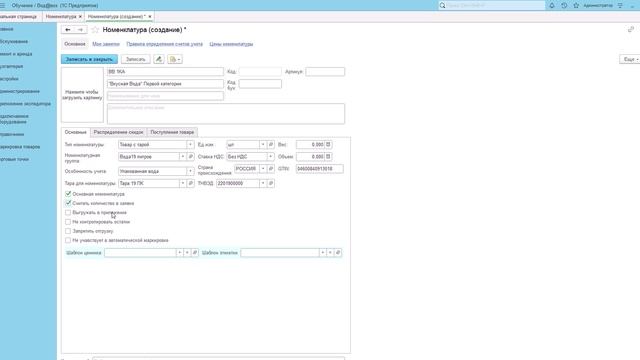Click the GTIN barcode input field

click(320, 169)
